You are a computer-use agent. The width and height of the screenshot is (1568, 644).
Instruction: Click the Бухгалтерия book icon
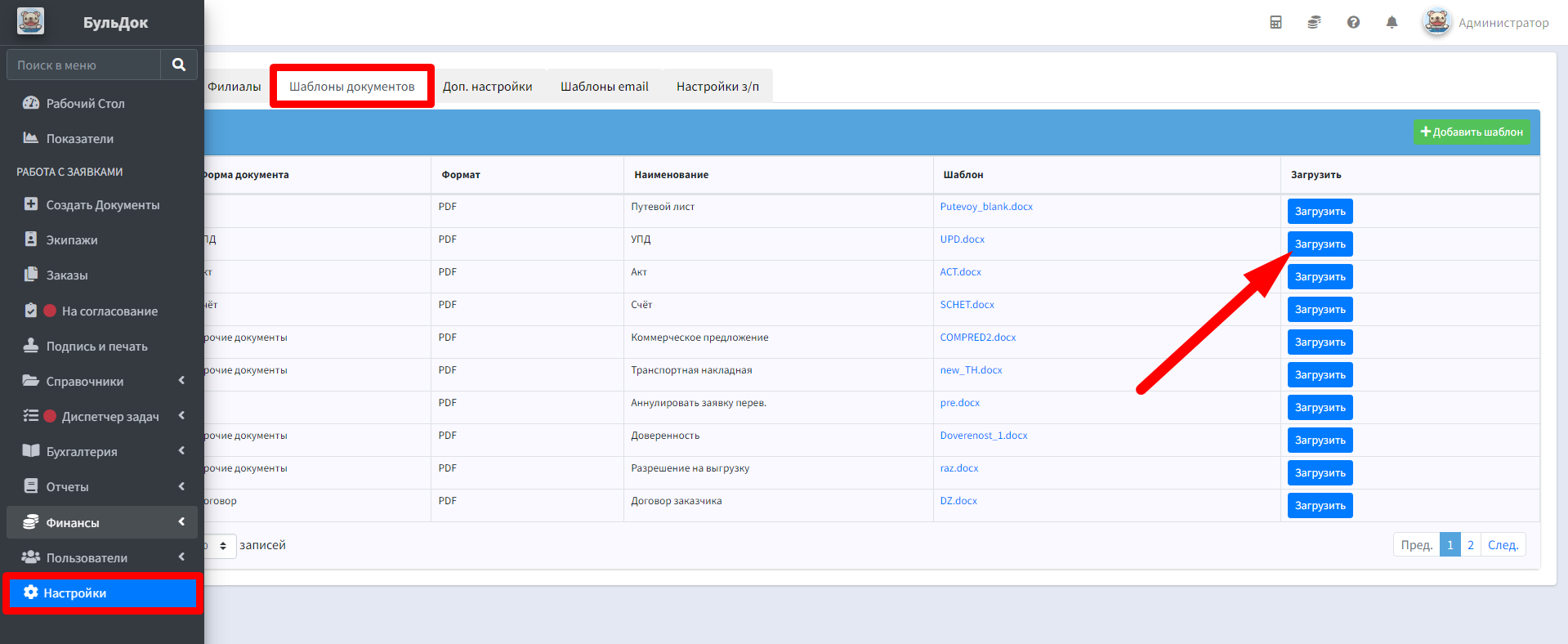pyautogui.click(x=31, y=451)
